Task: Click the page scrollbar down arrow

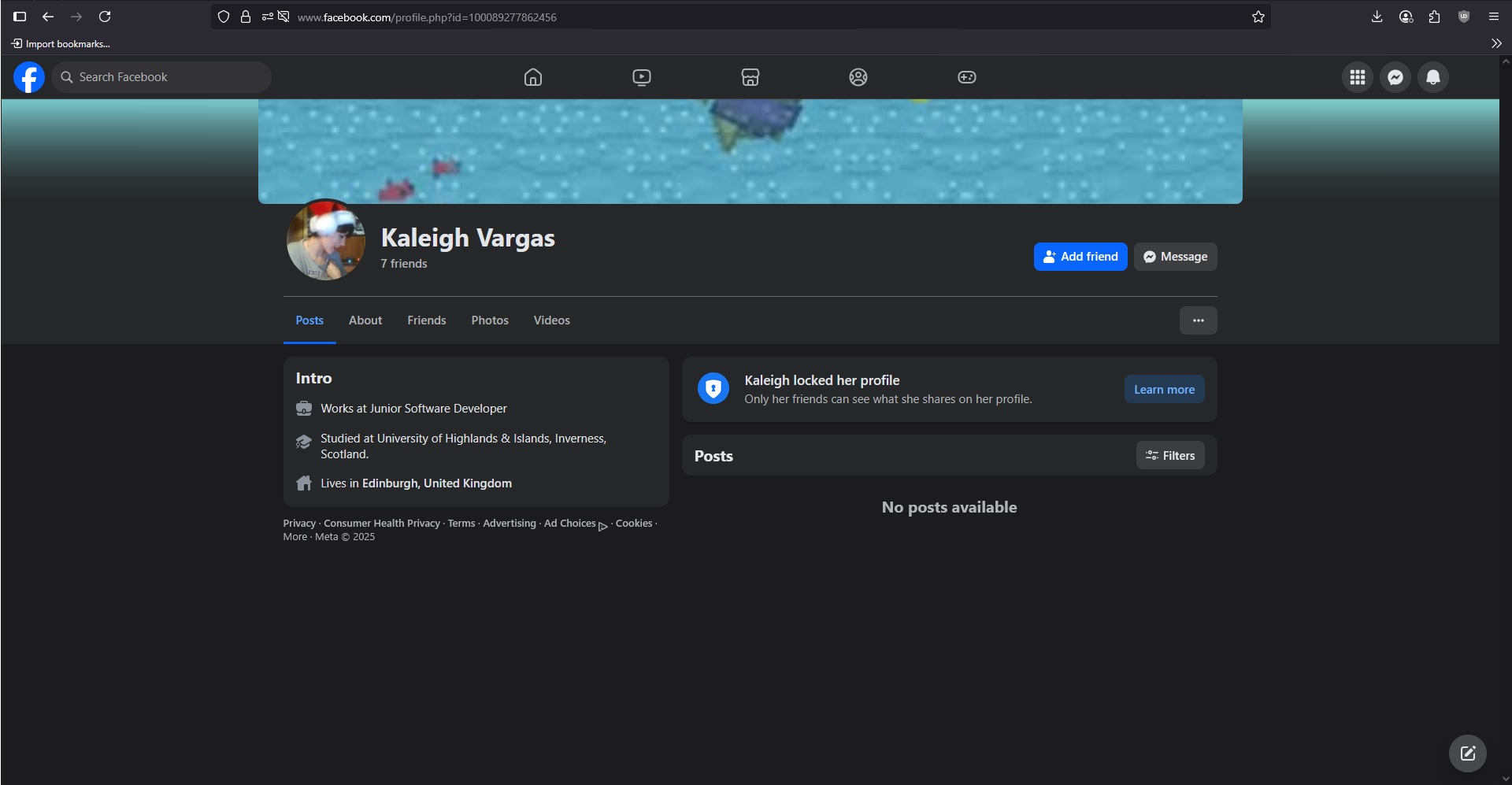Action: click(1506, 779)
